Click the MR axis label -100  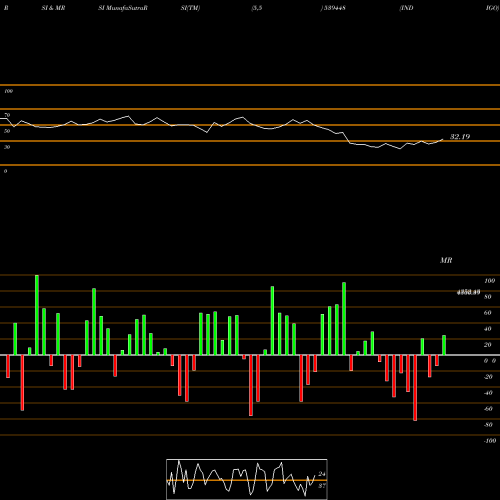point(490,441)
